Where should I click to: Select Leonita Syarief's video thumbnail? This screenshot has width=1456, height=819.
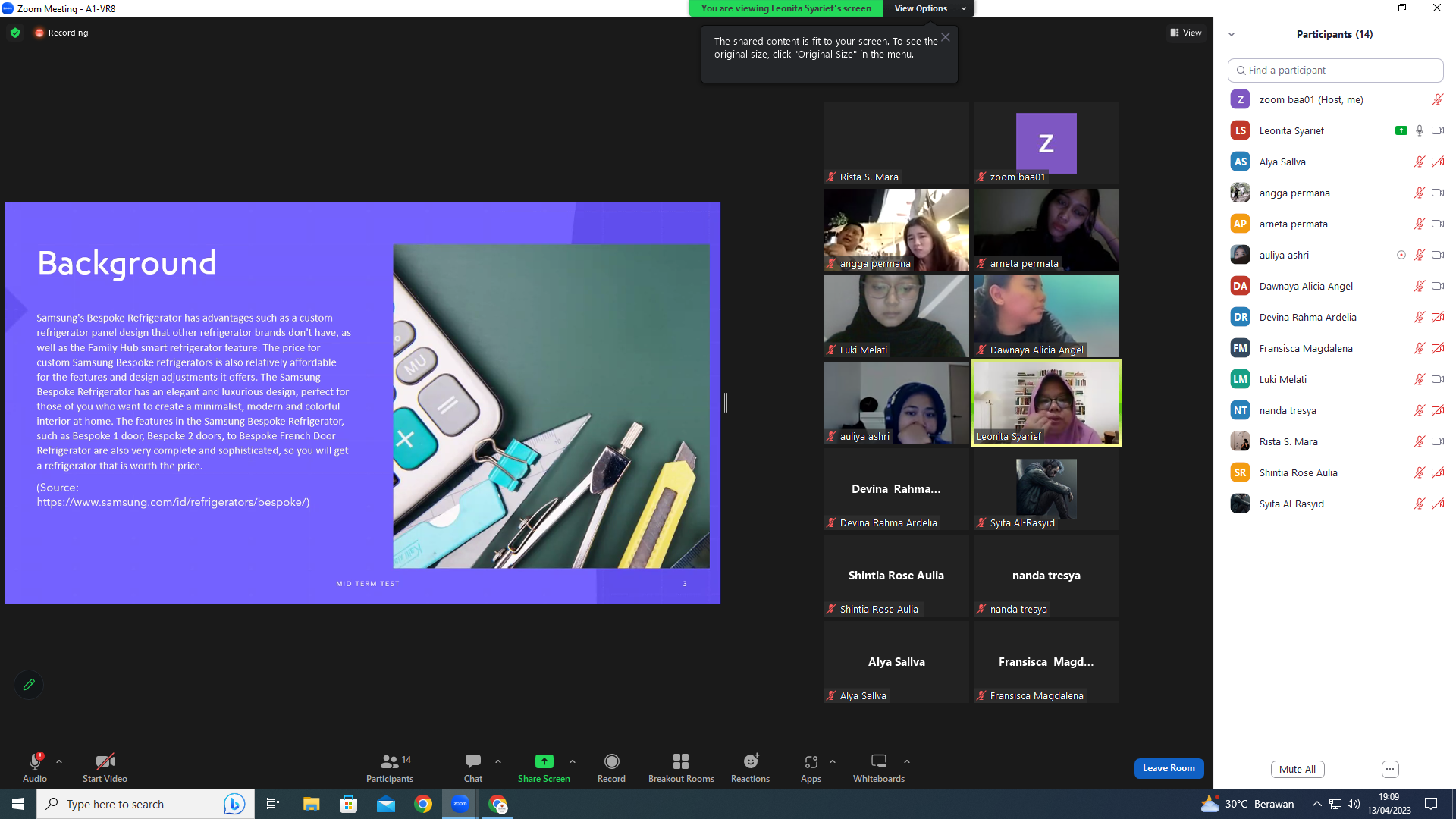1046,403
